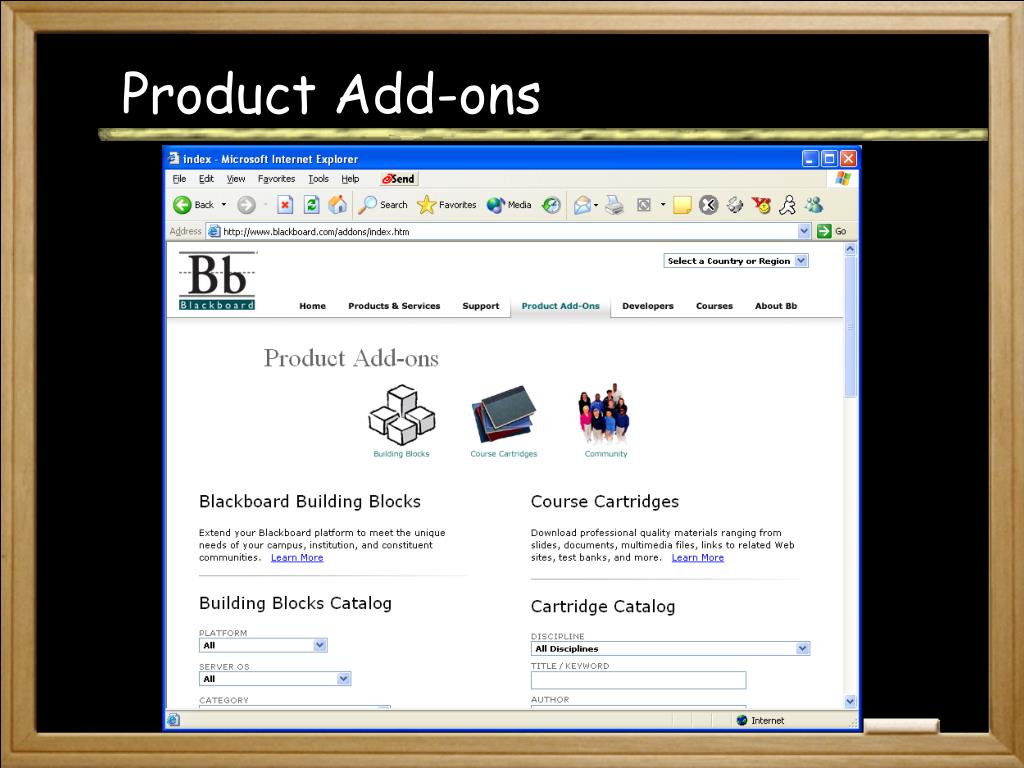Click the single person figure toolbar icon
The width and height of the screenshot is (1024, 768).
pyautogui.click(x=788, y=205)
